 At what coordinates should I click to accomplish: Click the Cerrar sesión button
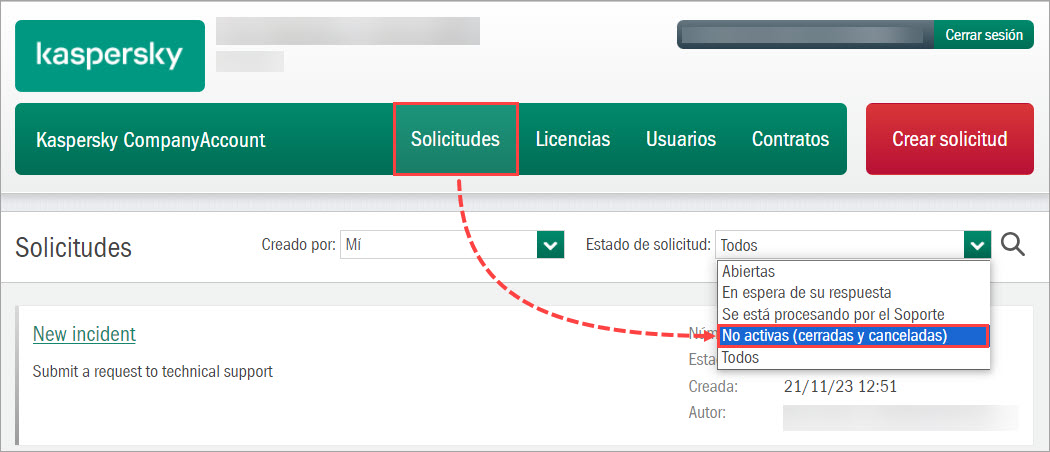[x=984, y=35]
